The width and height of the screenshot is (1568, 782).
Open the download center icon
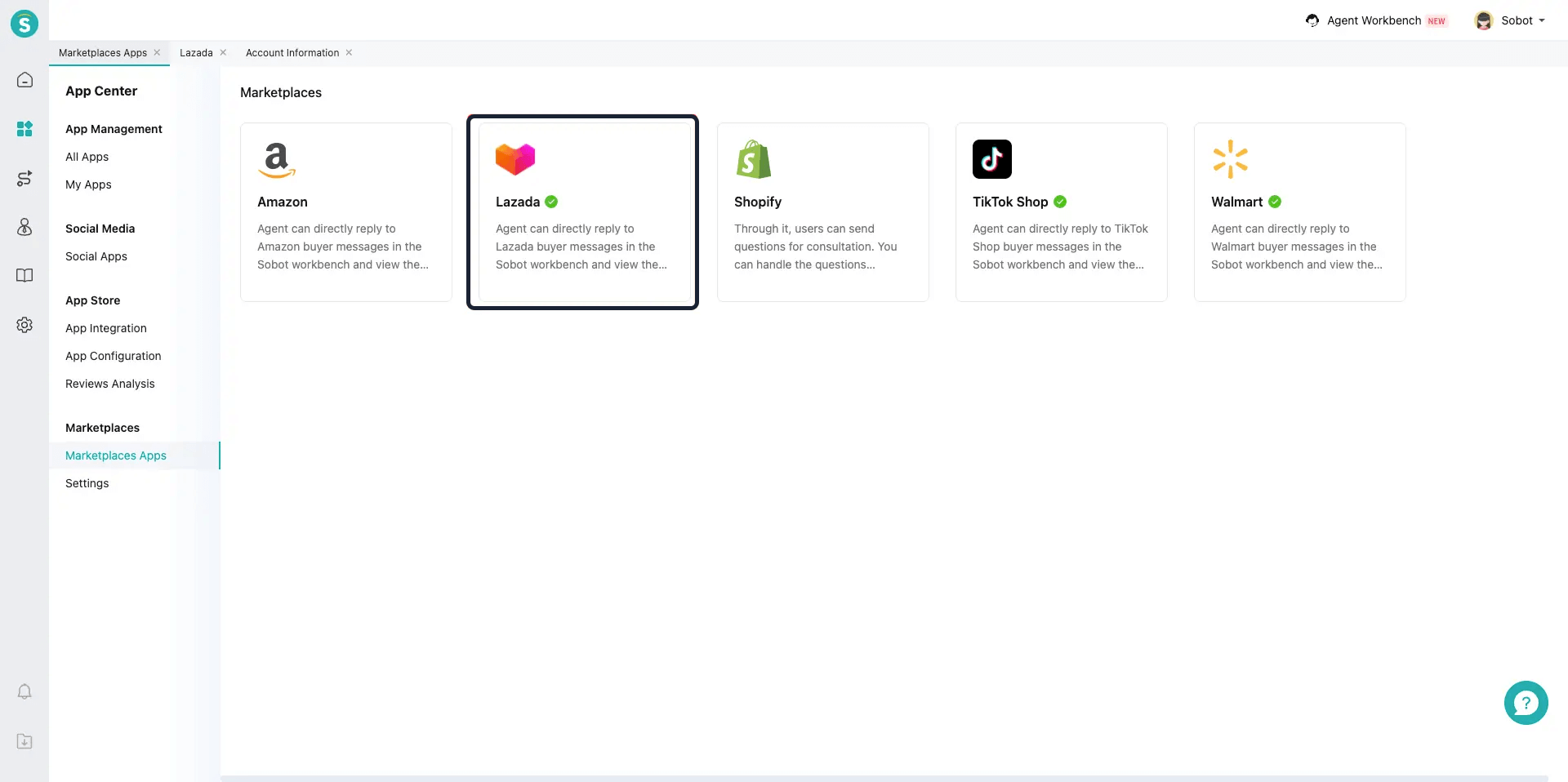(24, 741)
